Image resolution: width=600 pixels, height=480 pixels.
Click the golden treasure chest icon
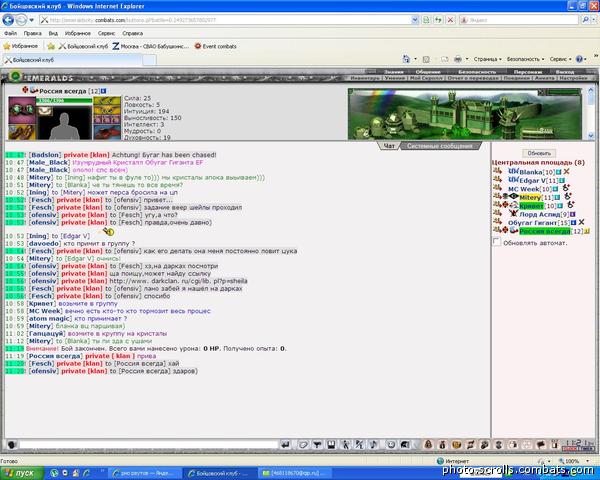(x=457, y=444)
